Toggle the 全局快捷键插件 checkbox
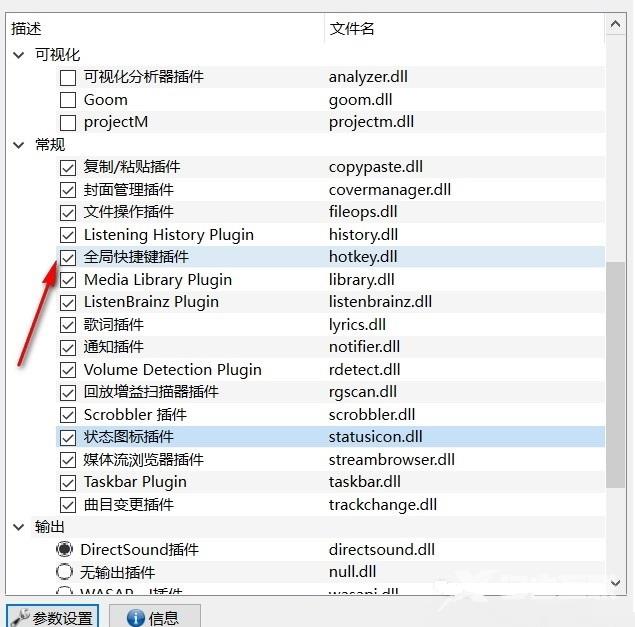Image resolution: width=635 pixels, height=627 pixels. click(x=68, y=257)
